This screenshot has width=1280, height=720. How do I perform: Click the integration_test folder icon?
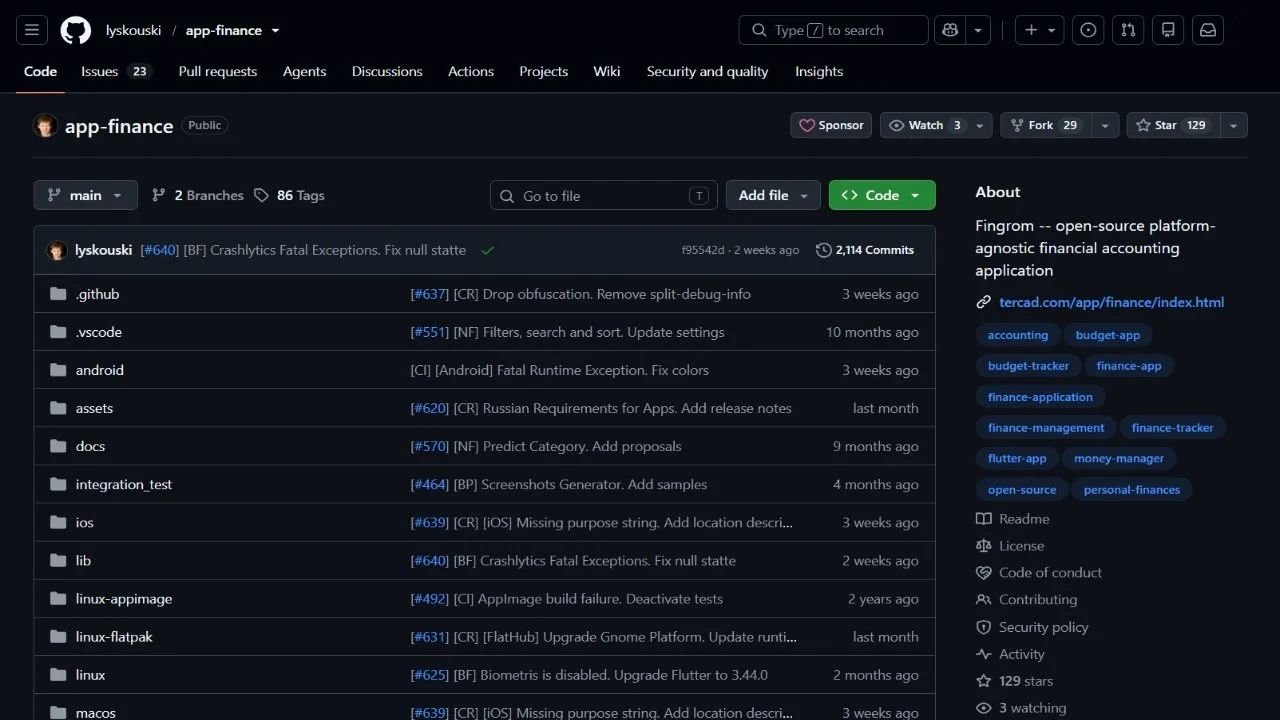click(x=58, y=484)
